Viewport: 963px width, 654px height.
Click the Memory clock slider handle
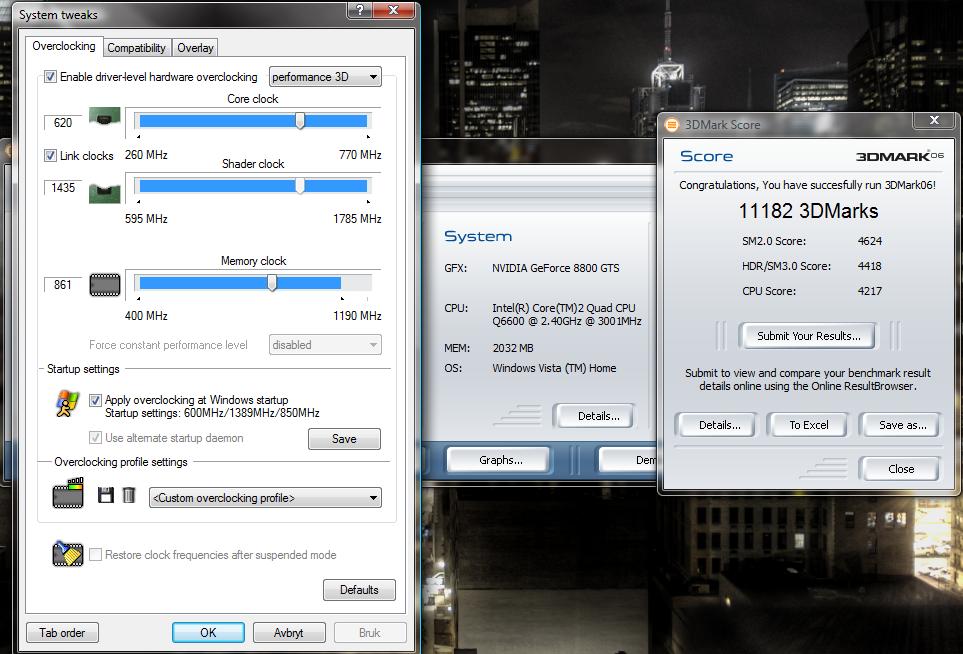pyautogui.click(x=272, y=282)
